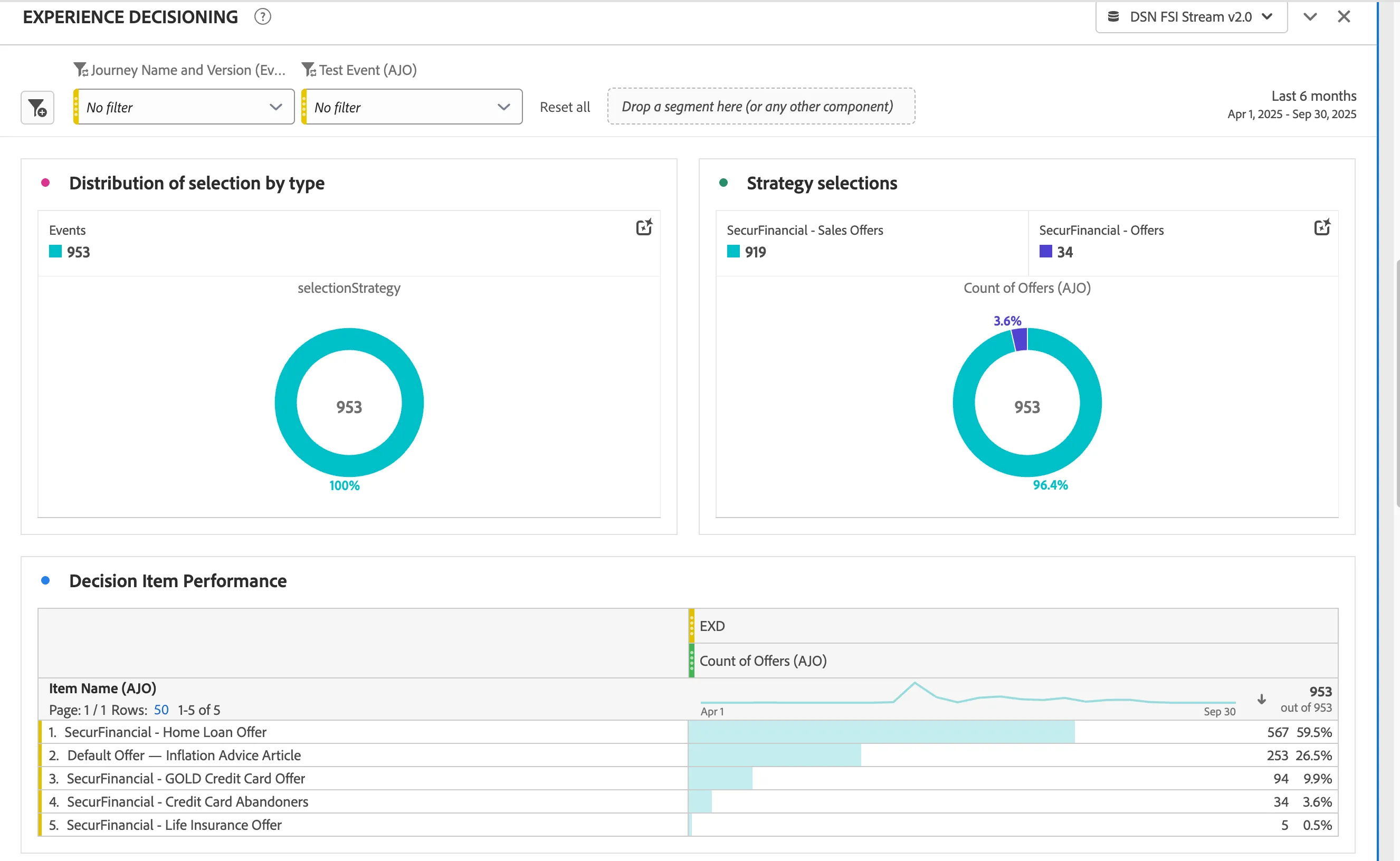This screenshot has width=1400, height=861.
Task: Click the add filter funnel icon
Action: pos(37,108)
